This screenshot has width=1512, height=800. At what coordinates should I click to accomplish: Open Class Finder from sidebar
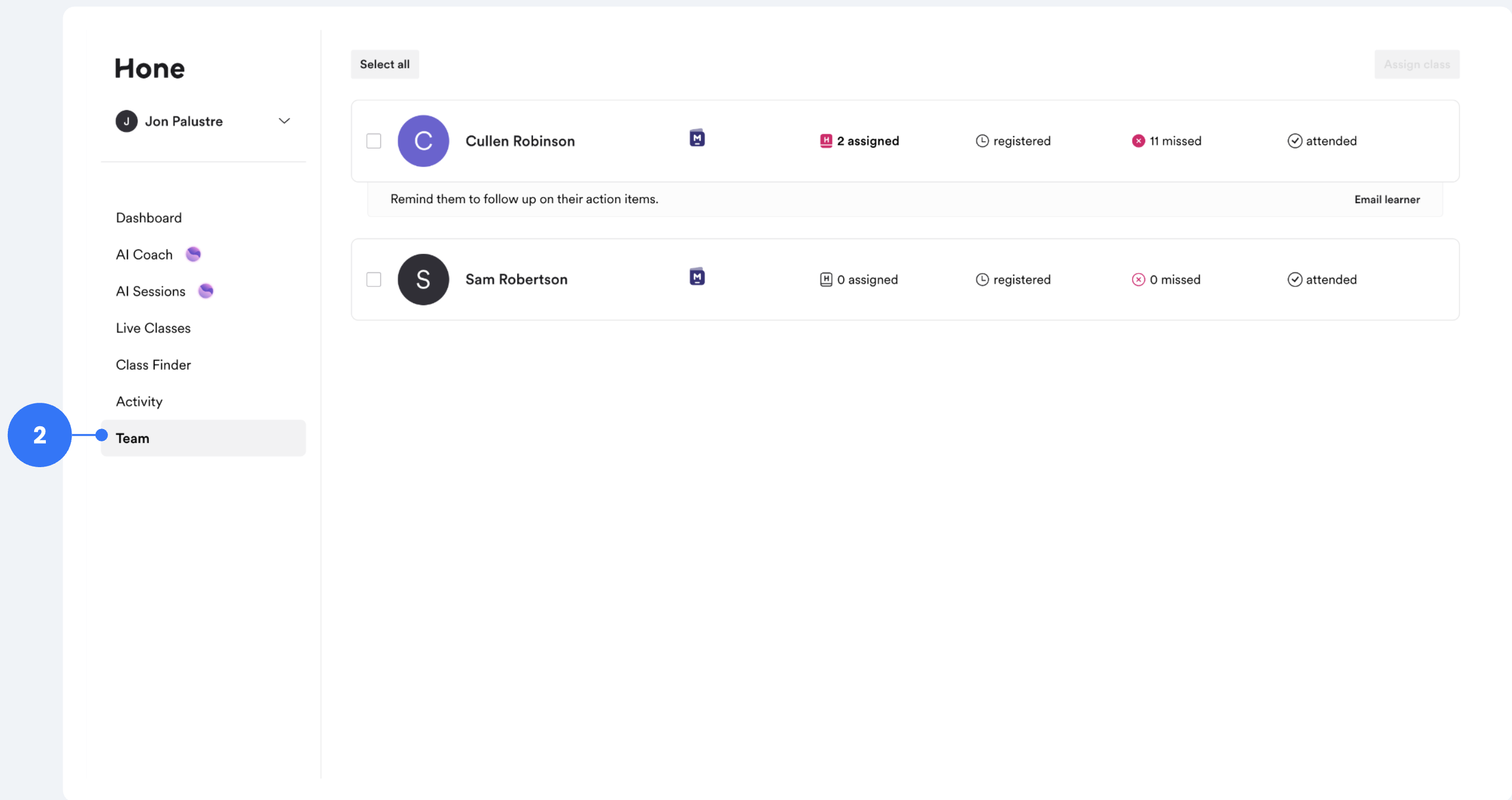(153, 365)
